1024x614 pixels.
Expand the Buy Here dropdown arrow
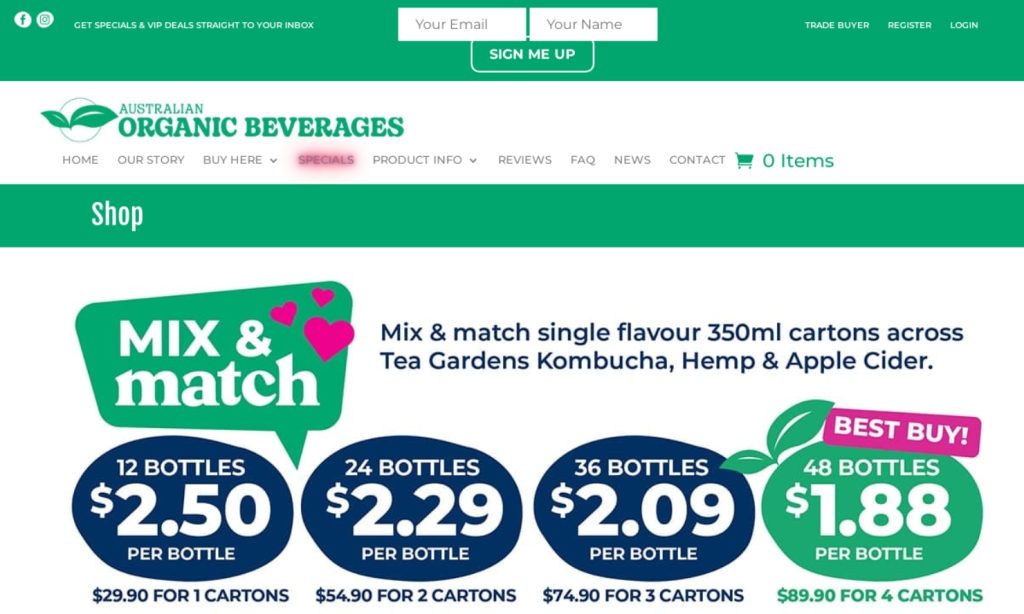pyautogui.click(x=274, y=160)
